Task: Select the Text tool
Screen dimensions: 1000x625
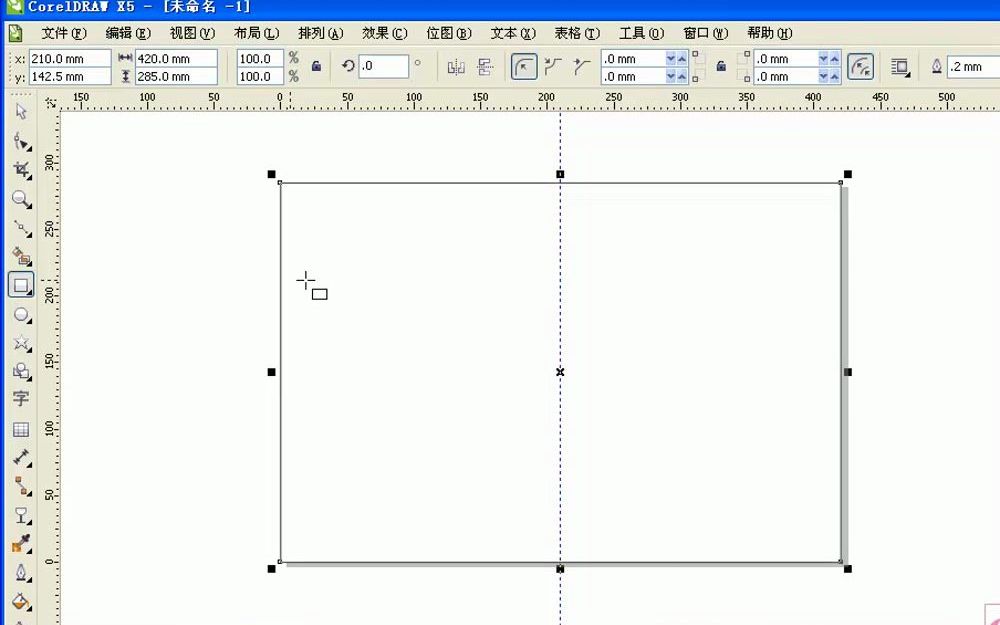Action: tap(20, 399)
